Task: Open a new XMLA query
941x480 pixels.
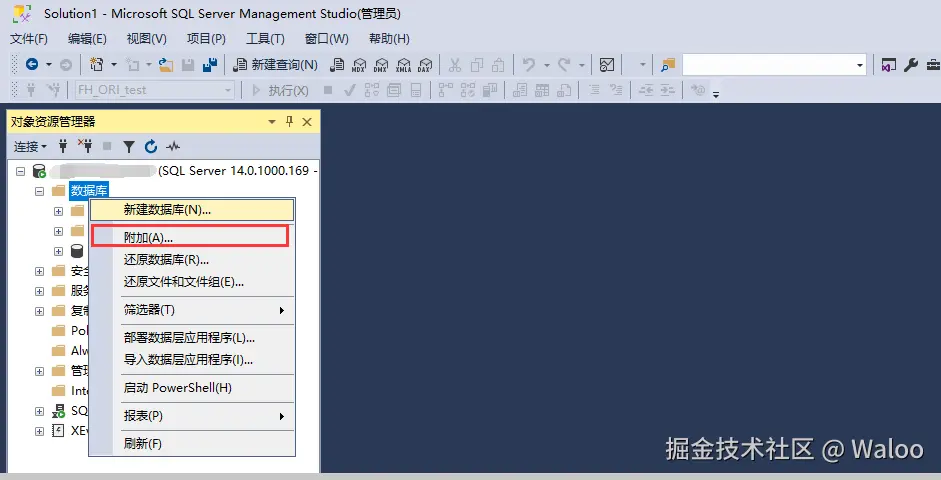Action: pyautogui.click(x=403, y=64)
